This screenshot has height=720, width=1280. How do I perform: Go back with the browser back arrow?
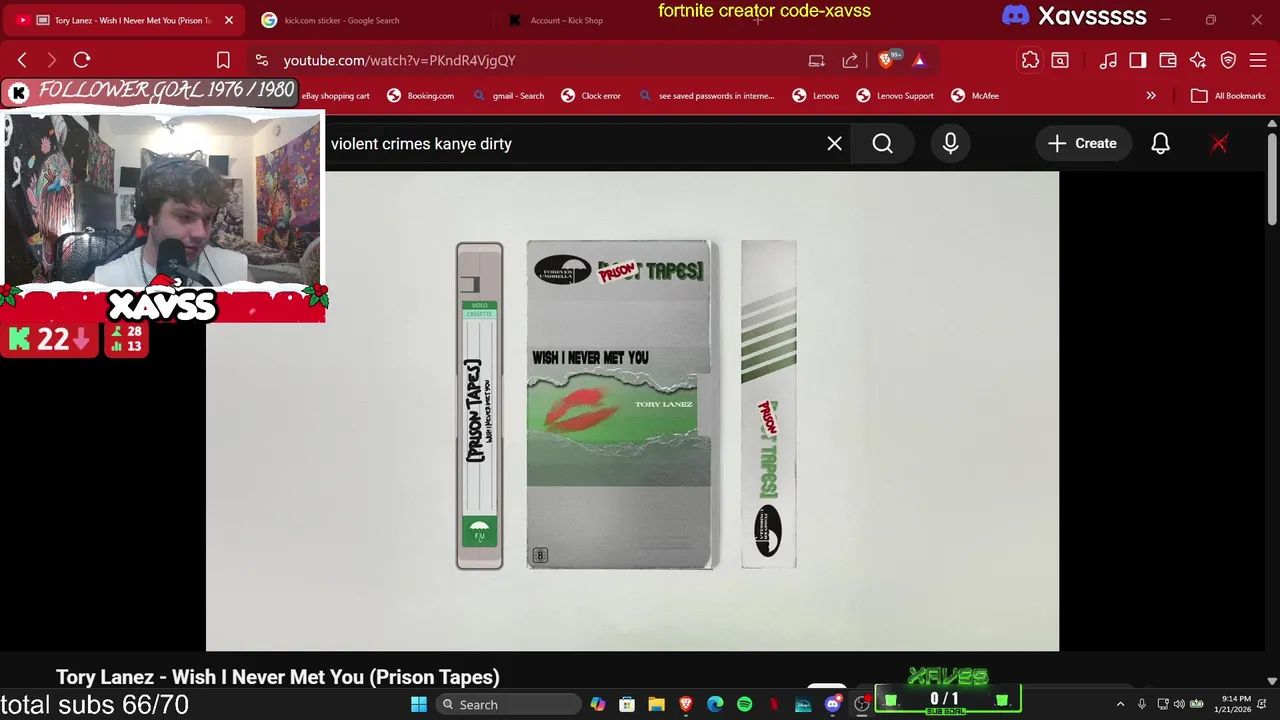point(22,60)
